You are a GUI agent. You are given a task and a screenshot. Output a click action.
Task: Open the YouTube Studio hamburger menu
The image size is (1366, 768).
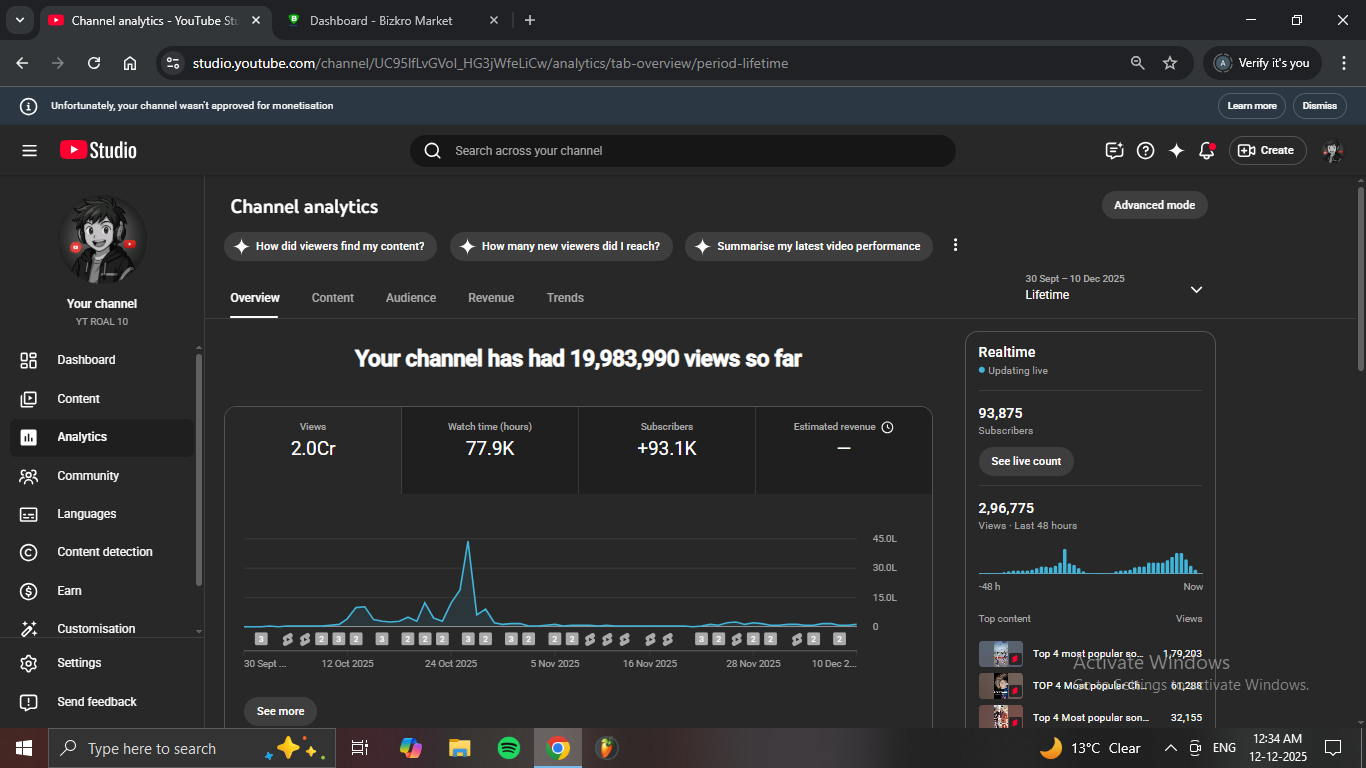29,151
